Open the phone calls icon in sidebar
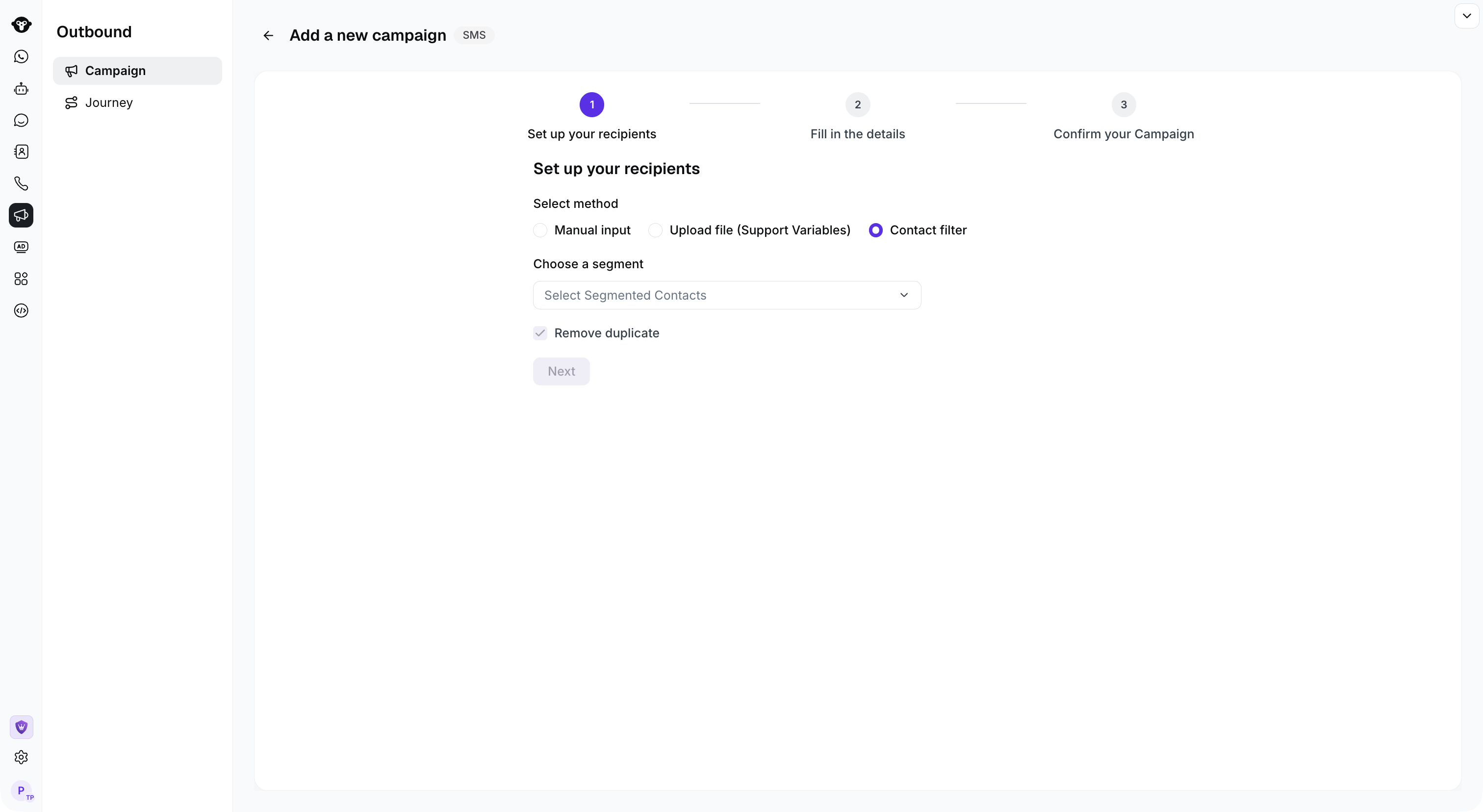 click(x=21, y=183)
